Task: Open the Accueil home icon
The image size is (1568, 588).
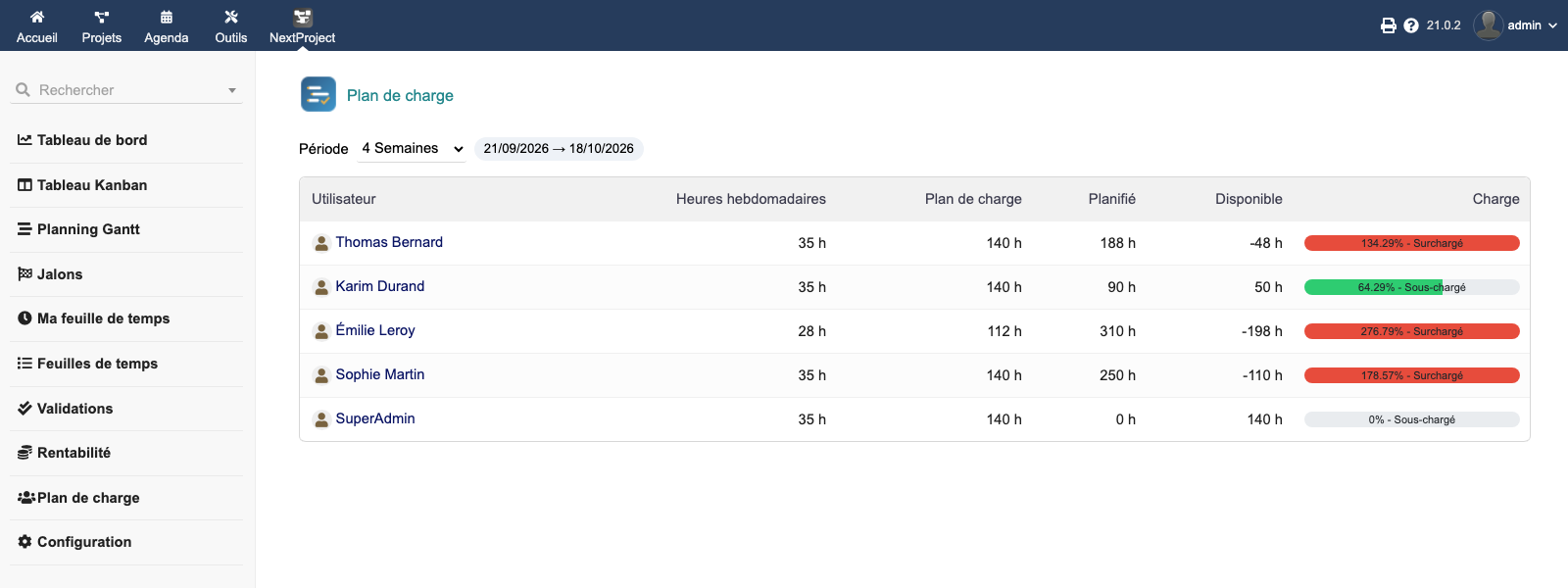Action: tap(37, 17)
